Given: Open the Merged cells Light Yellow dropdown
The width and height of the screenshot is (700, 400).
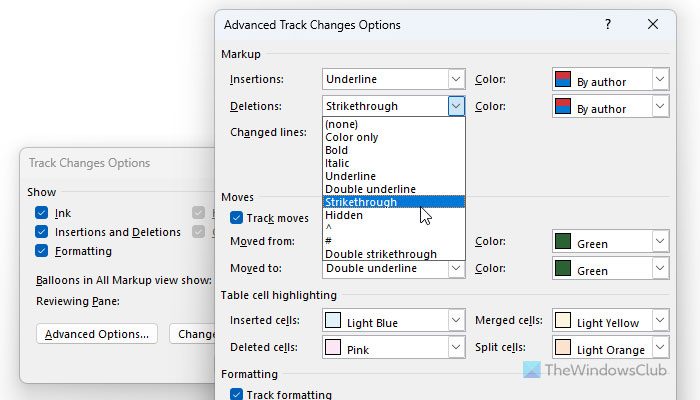Looking at the screenshot, I should click(x=659, y=322).
